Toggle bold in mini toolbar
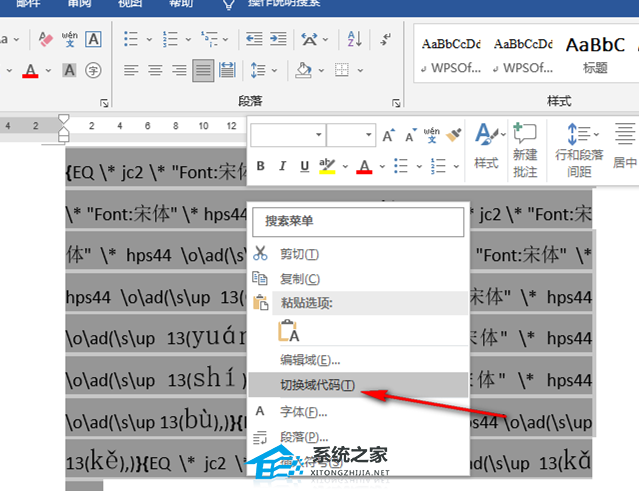639x491 pixels. 260,166
